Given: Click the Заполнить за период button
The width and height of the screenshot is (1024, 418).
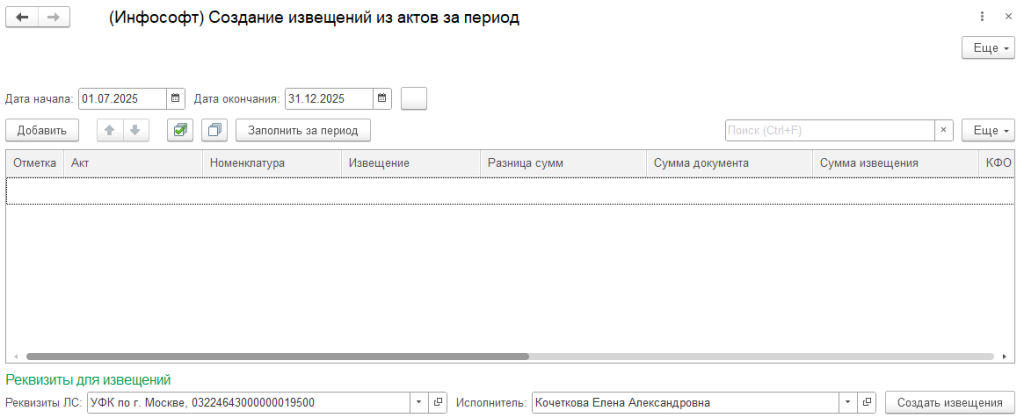Looking at the screenshot, I should [303, 130].
